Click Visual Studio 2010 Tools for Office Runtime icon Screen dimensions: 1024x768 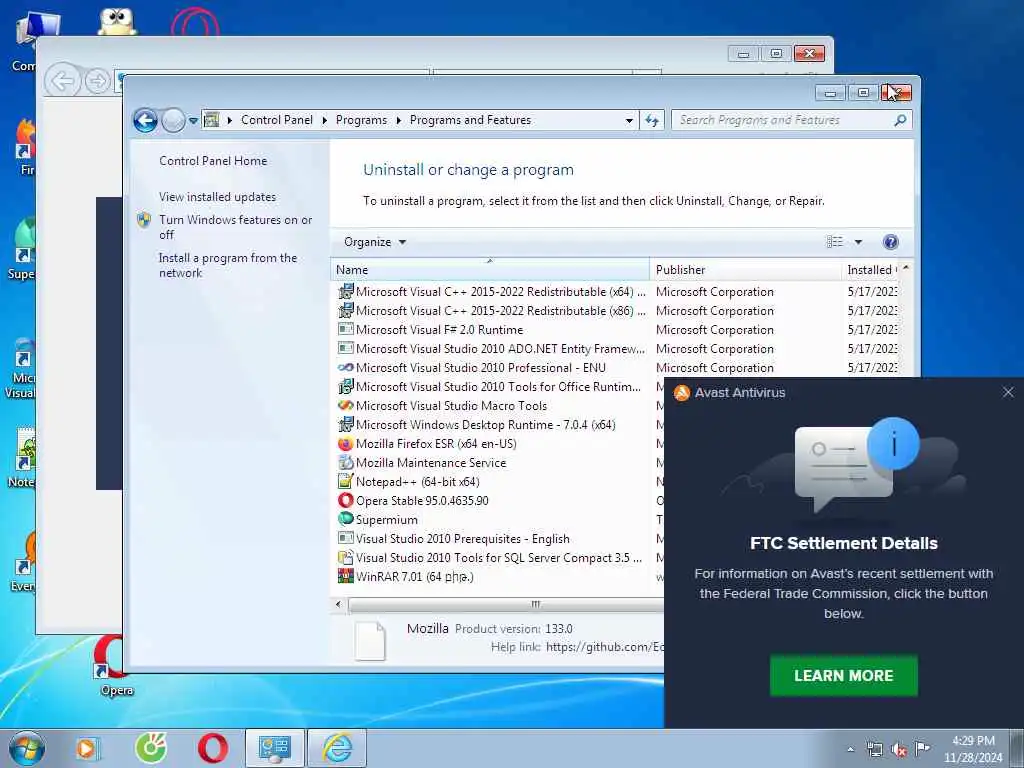[345, 386]
